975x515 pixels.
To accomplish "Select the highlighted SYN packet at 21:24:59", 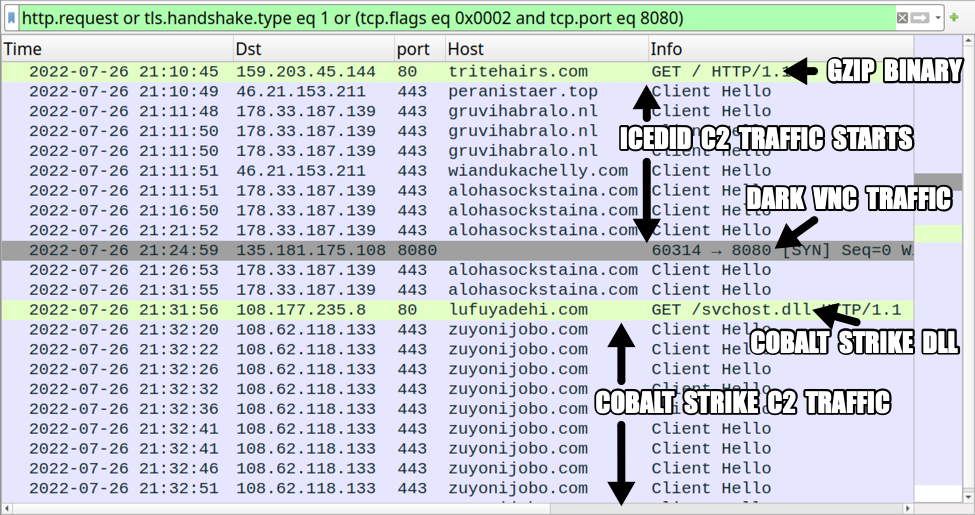I will pyautogui.click(x=457, y=251).
